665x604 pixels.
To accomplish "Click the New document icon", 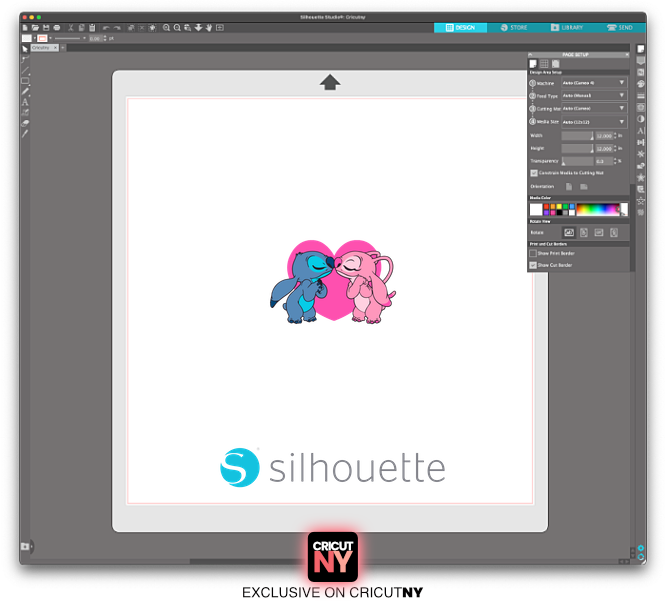I will (25, 28).
